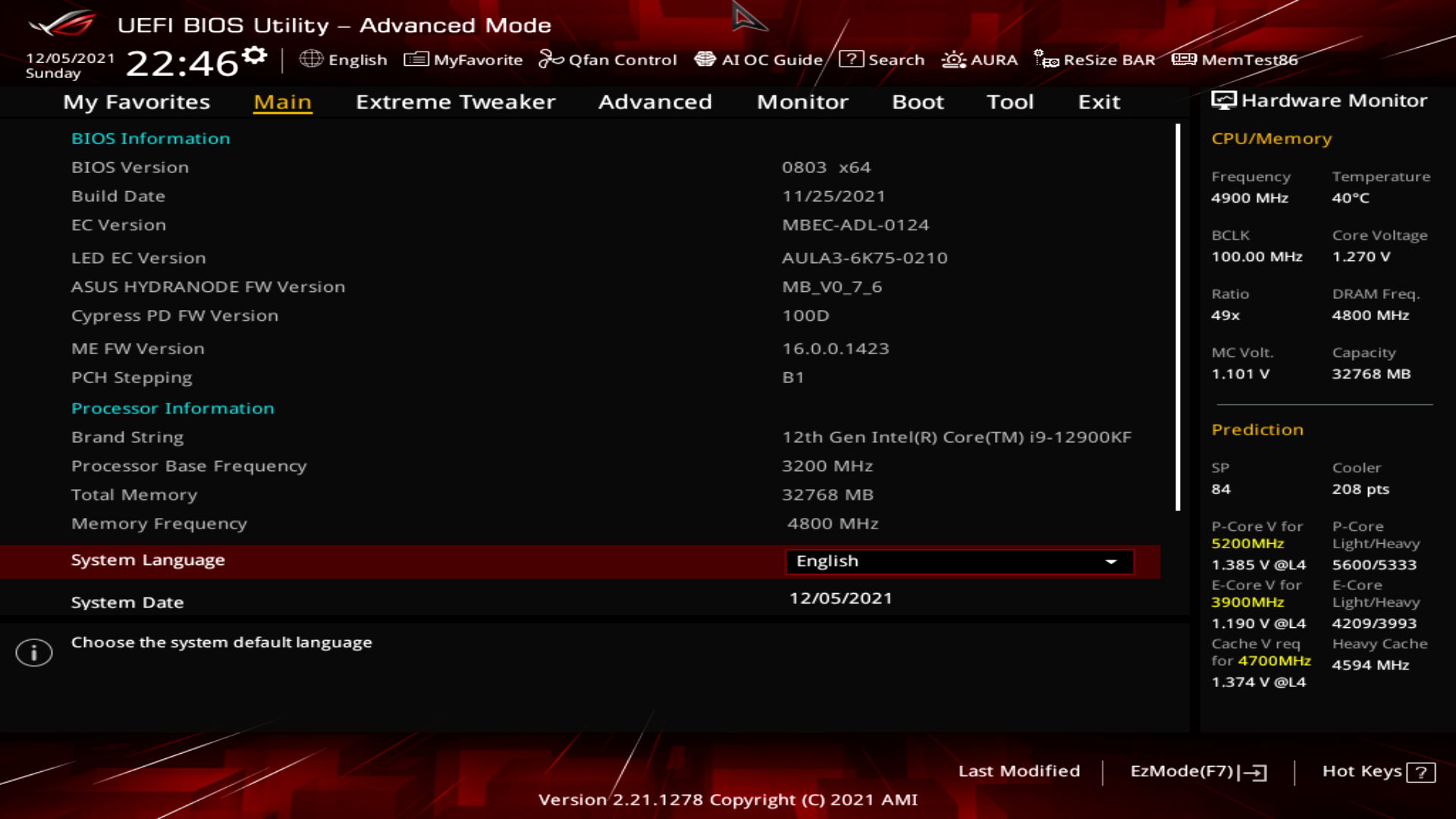
Task: Expand the System Language dropdown arrow
Action: click(1111, 562)
